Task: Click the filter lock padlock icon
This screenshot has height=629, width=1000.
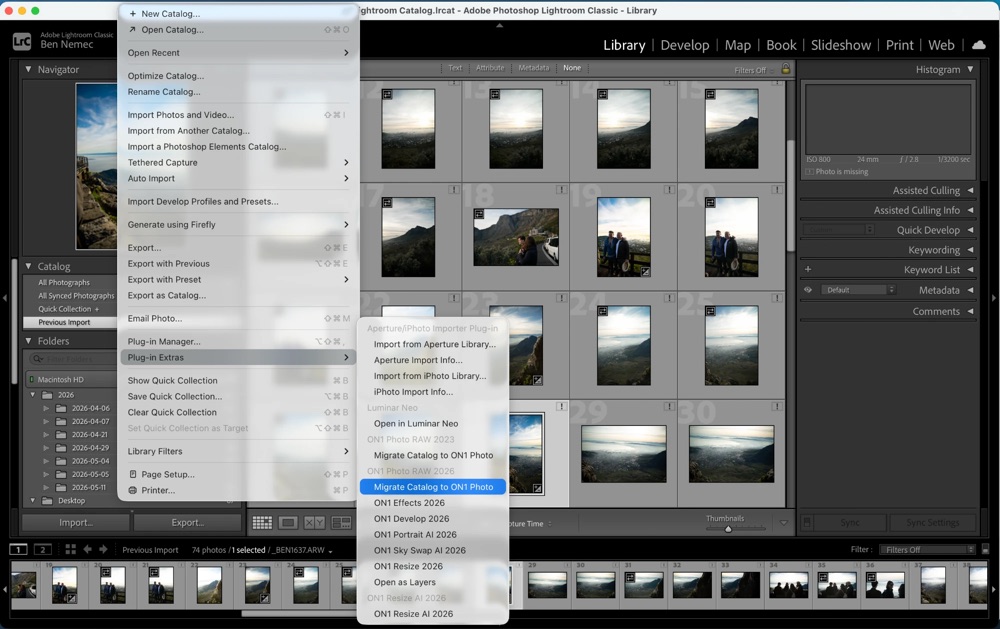Action: pyautogui.click(x=786, y=69)
